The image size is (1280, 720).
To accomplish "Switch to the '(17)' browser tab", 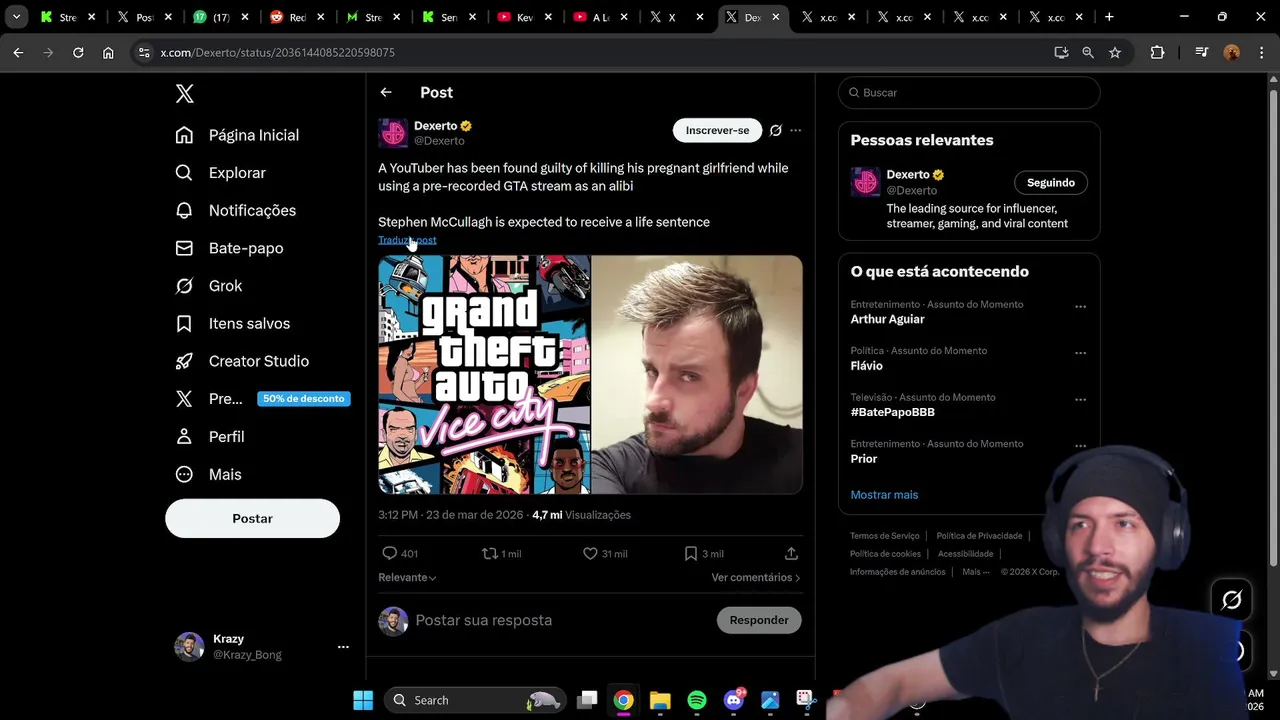I will coord(221,17).
